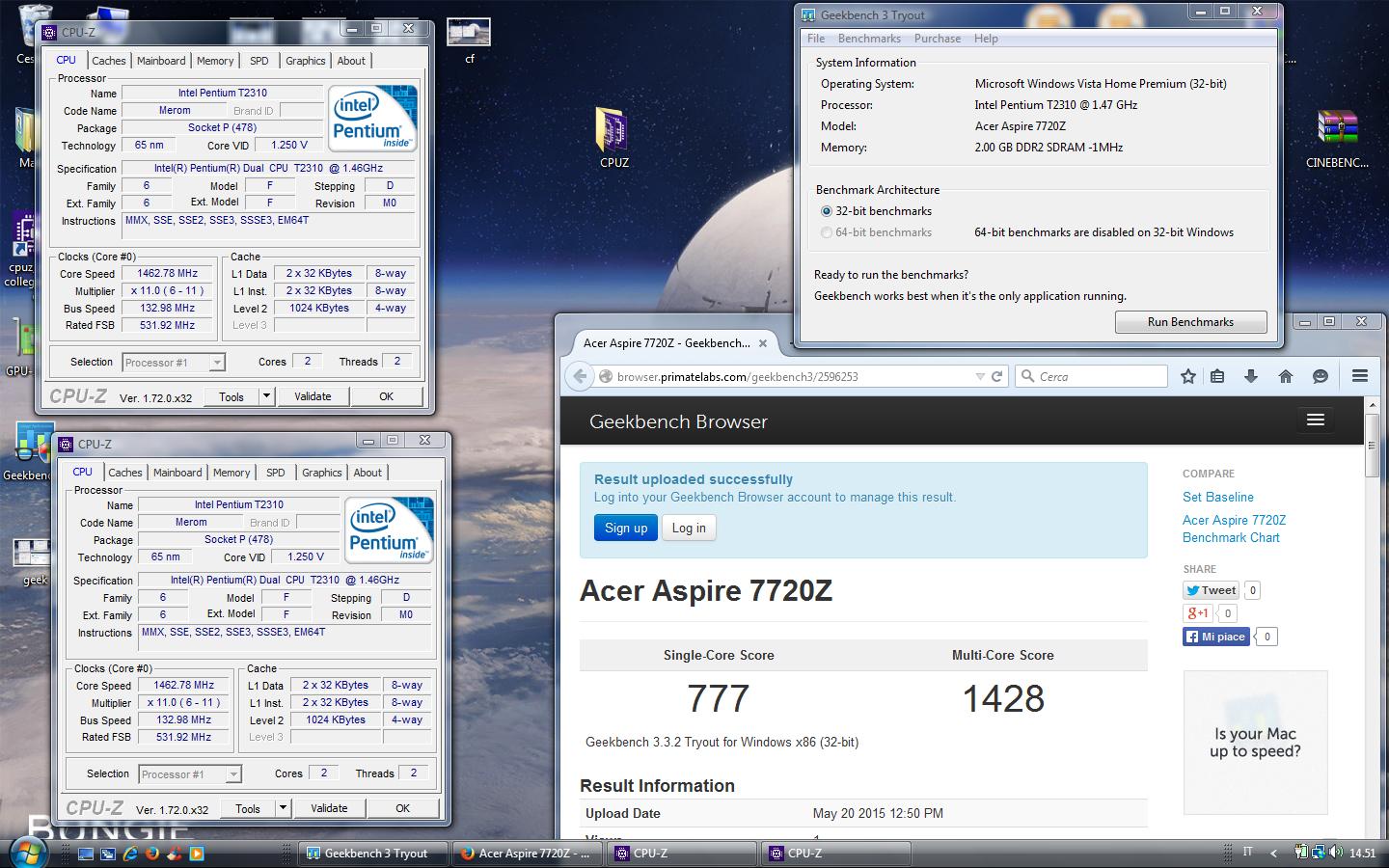Reload the Geekbench page in Firefox

(x=997, y=376)
